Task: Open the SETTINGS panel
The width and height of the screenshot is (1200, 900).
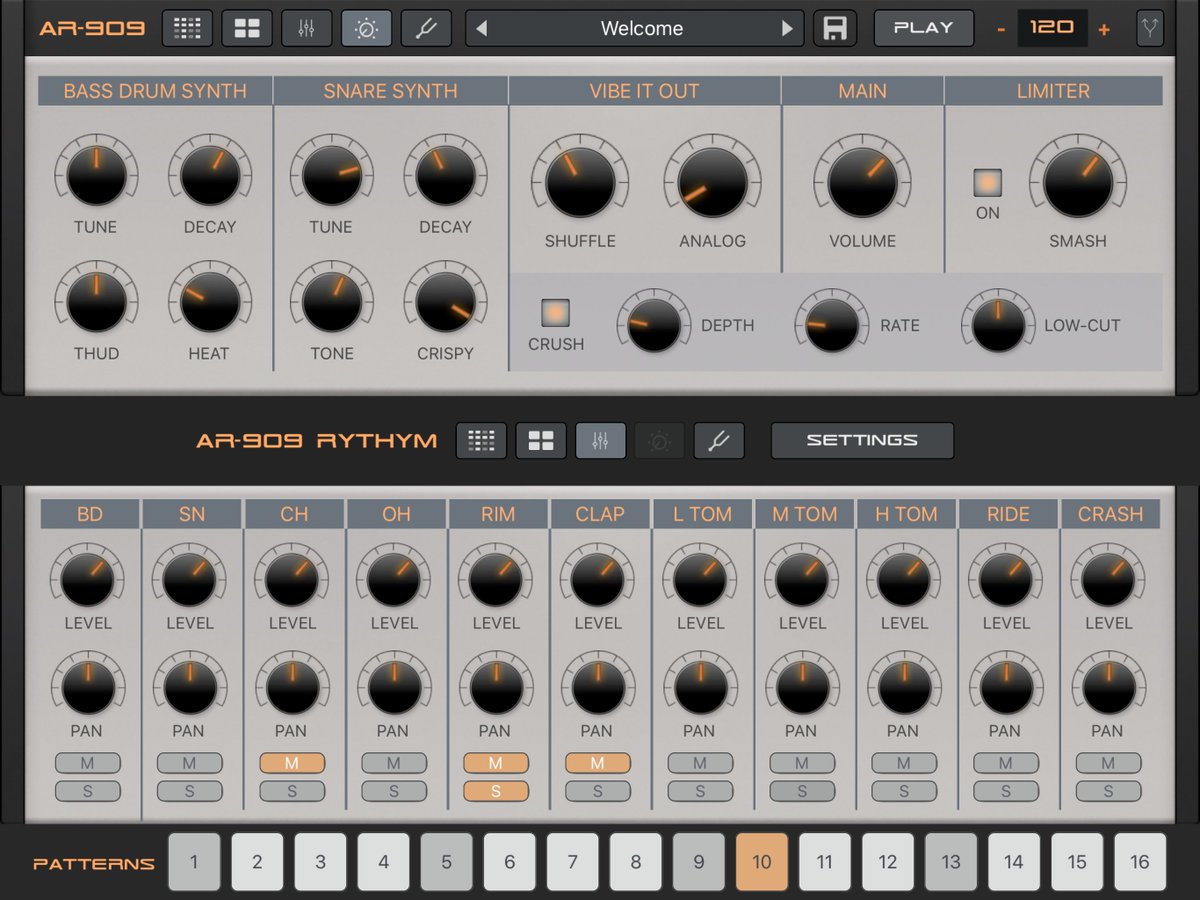Action: tap(862, 440)
